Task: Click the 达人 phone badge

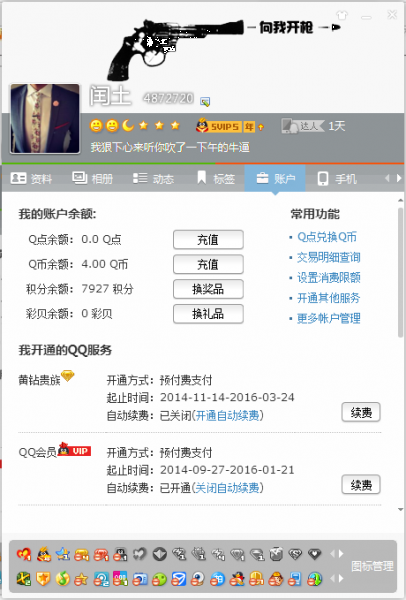Action: pyautogui.click(x=302, y=126)
